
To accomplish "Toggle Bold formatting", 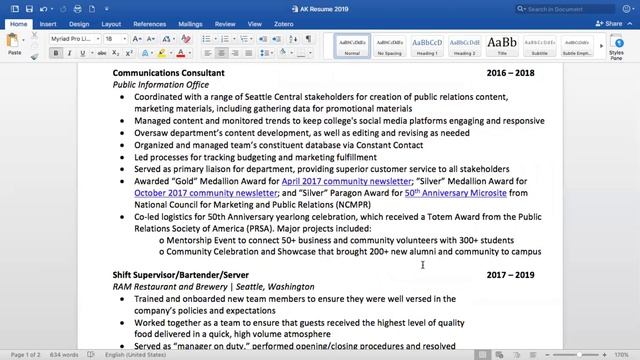I will click(x=56, y=53).
